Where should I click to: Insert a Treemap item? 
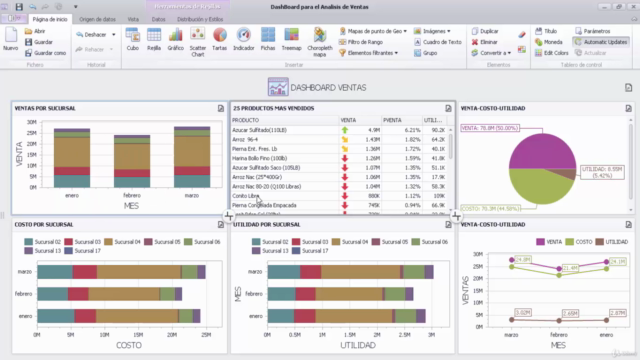291,39
